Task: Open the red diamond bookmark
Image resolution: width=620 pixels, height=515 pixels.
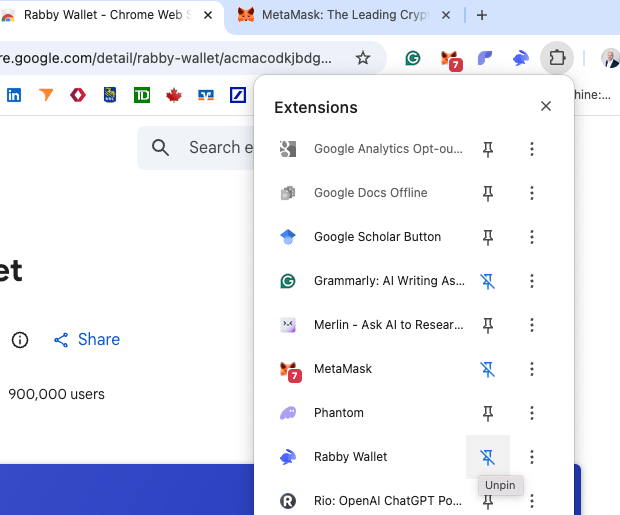Action: (78, 95)
